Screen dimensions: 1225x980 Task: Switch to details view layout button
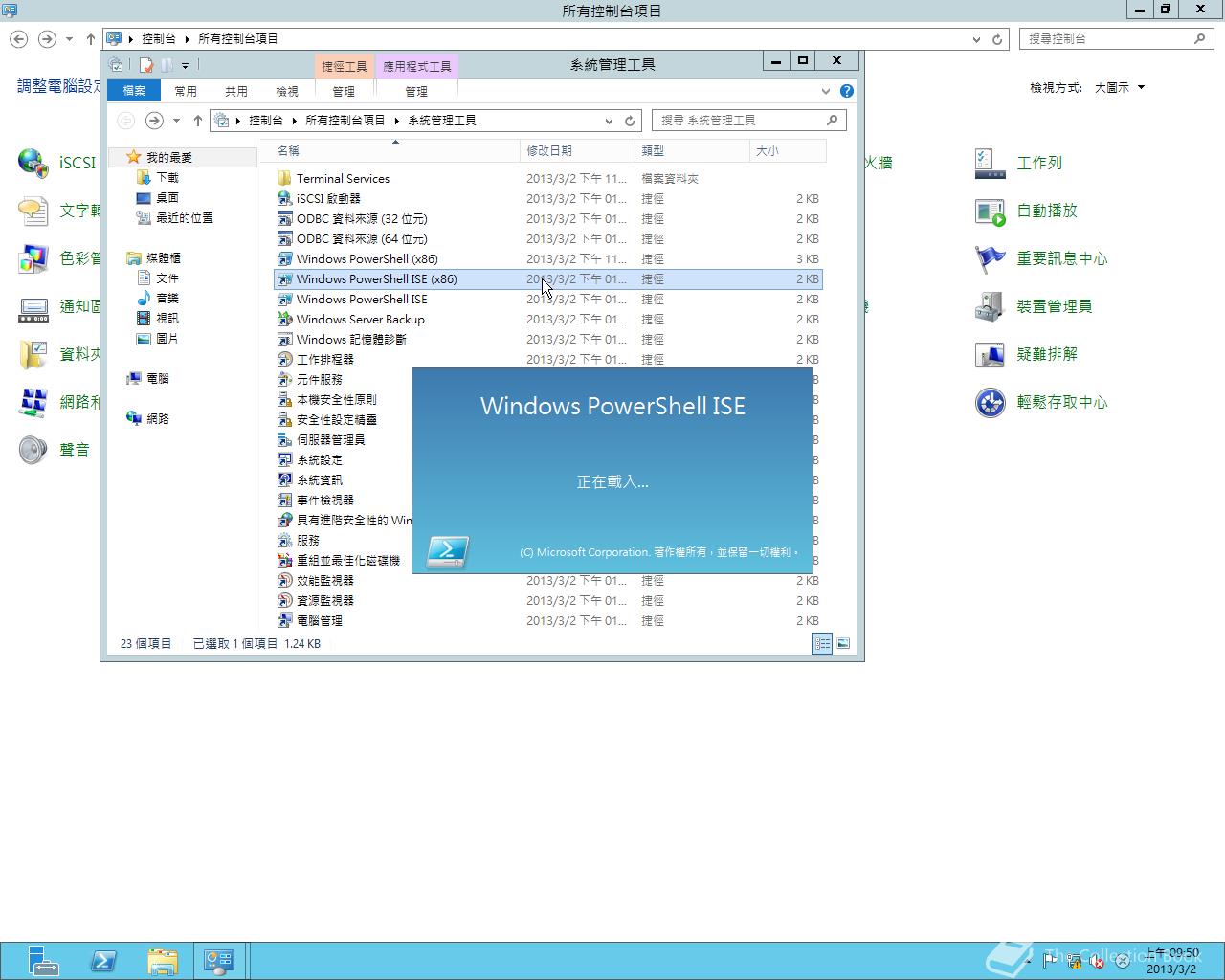tap(822, 643)
